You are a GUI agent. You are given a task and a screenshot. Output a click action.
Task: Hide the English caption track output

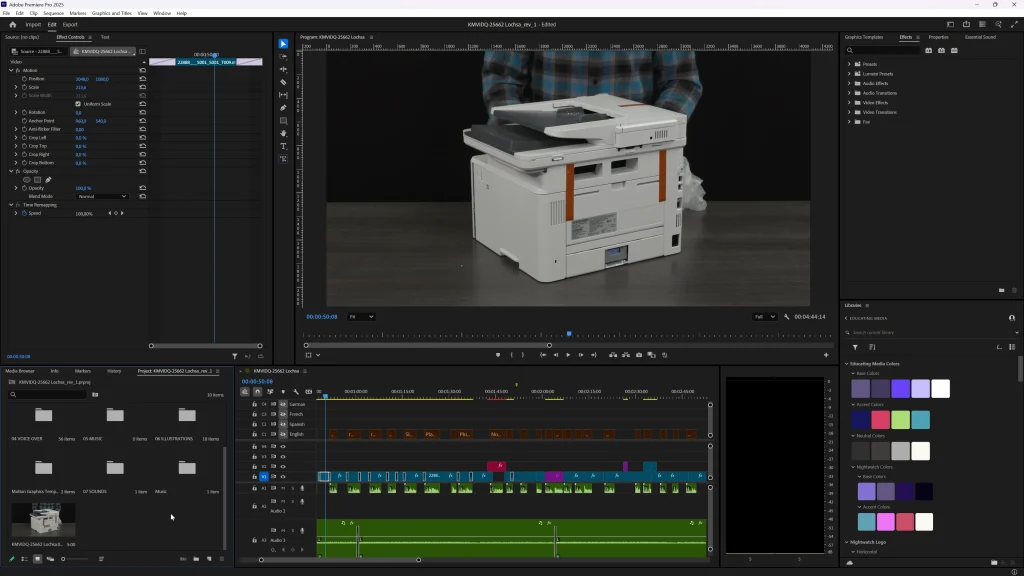pyautogui.click(x=282, y=434)
